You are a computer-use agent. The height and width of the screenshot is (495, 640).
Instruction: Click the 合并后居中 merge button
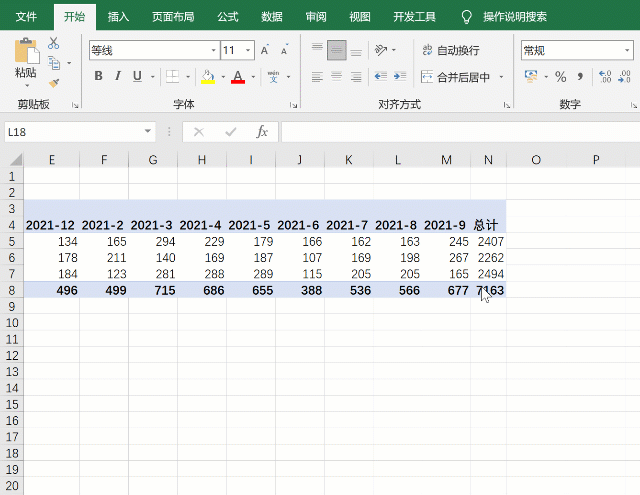click(456, 77)
